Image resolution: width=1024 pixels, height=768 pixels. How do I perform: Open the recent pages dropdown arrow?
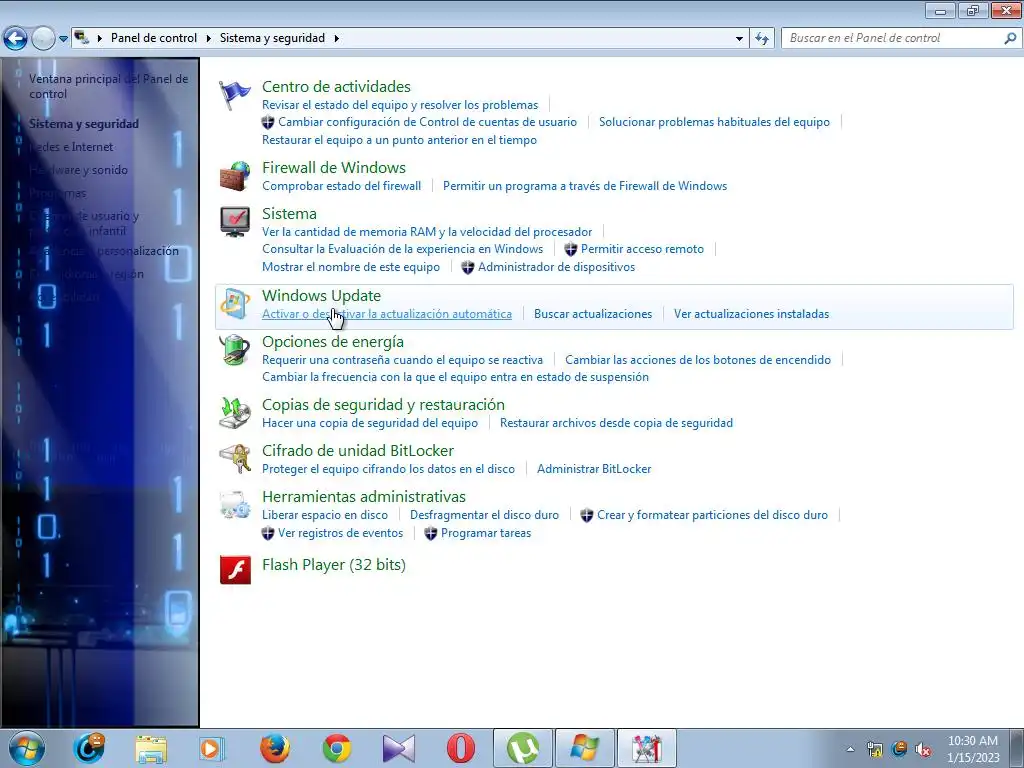pos(63,39)
